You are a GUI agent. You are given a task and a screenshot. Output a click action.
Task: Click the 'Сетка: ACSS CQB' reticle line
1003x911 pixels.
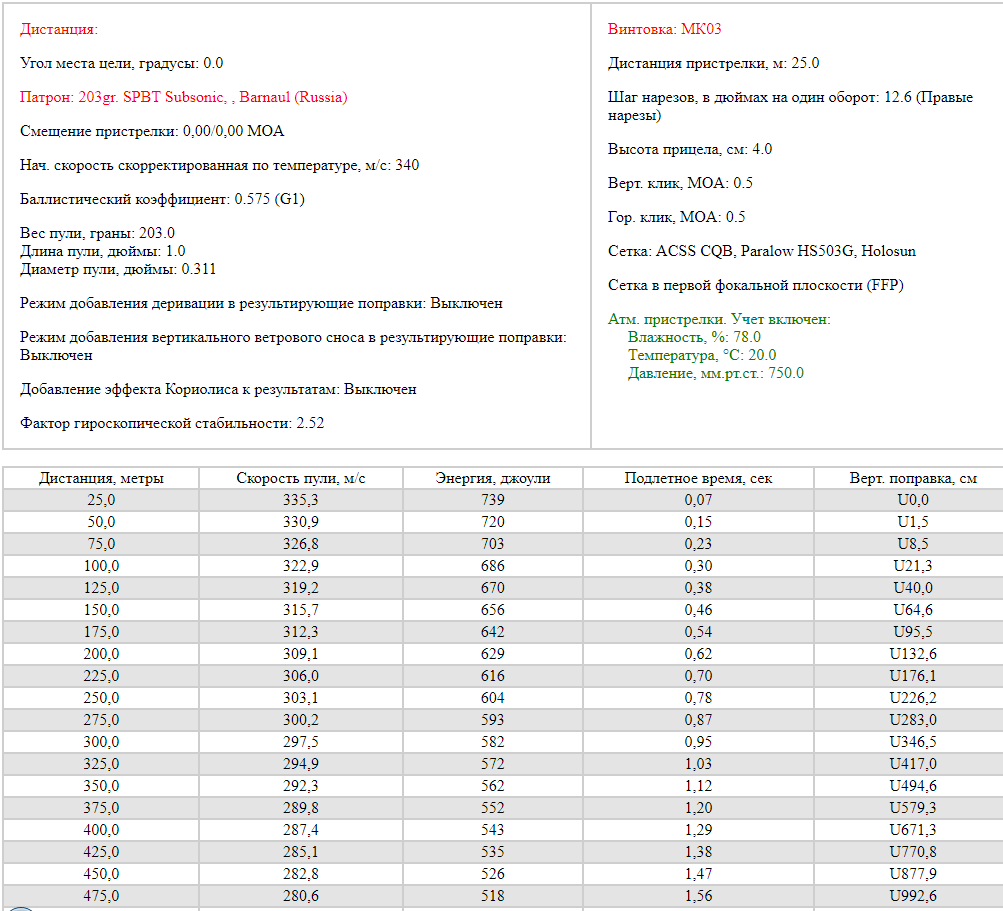tap(761, 251)
